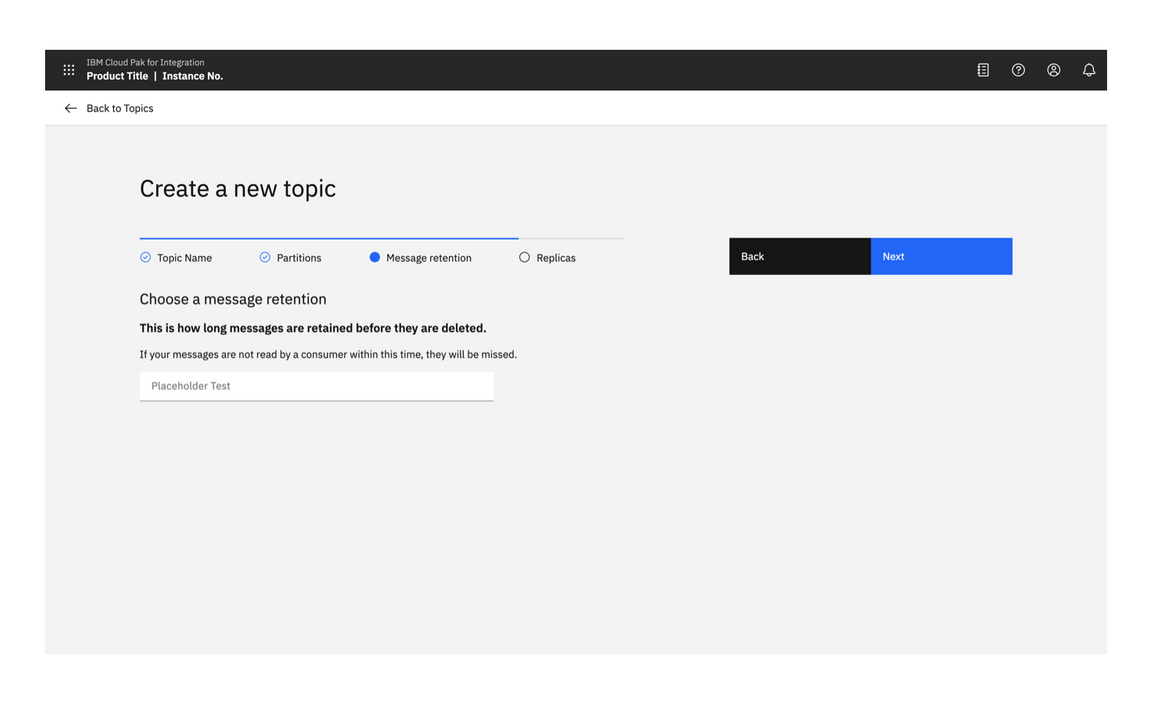Click the left arrow beside Back to Topics
Screen dimensions: 1152x704
(x=71, y=108)
